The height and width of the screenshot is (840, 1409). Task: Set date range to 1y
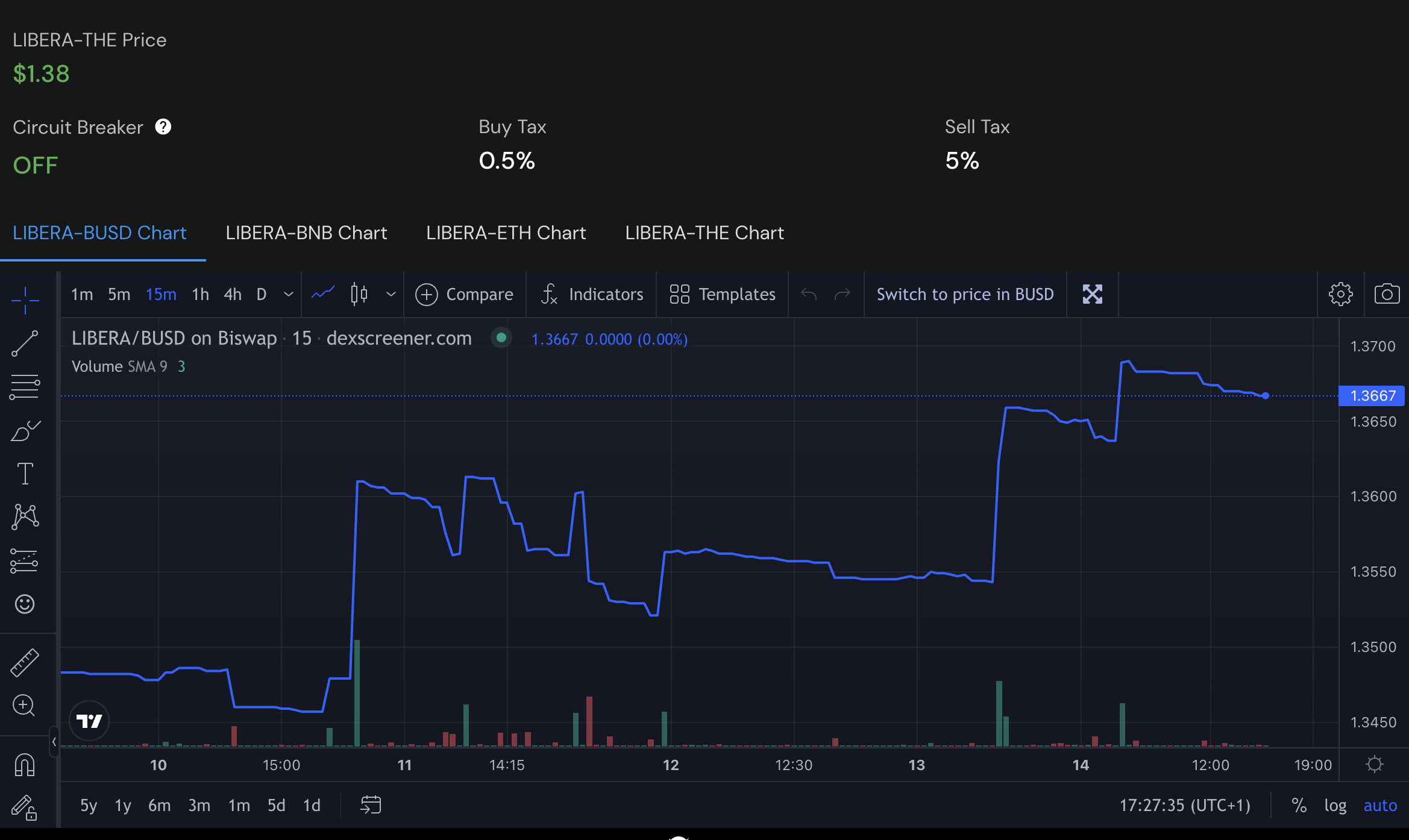pos(123,806)
